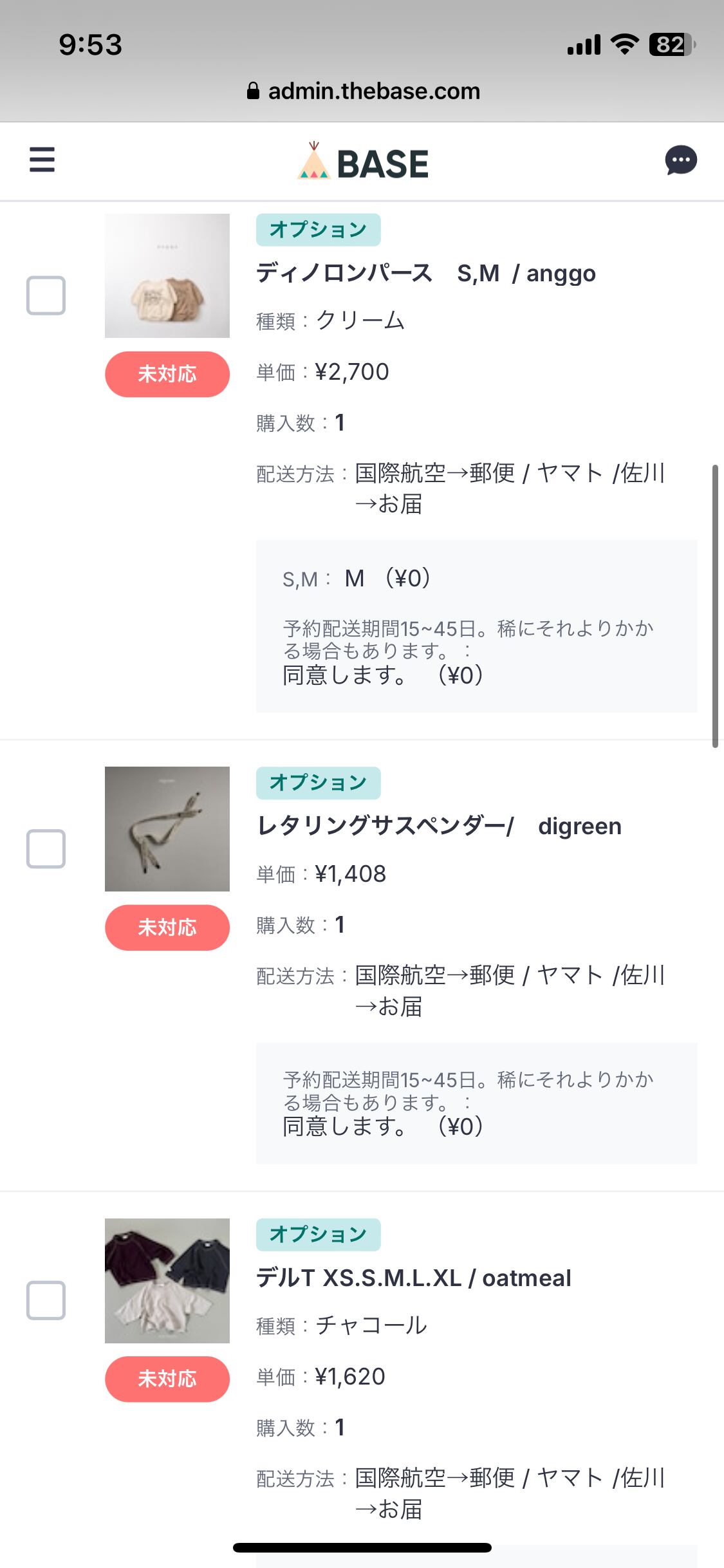This screenshot has width=724, height=1568.
Task: Tap the ディノロンパース product thumbnail
Action: [167, 275]
